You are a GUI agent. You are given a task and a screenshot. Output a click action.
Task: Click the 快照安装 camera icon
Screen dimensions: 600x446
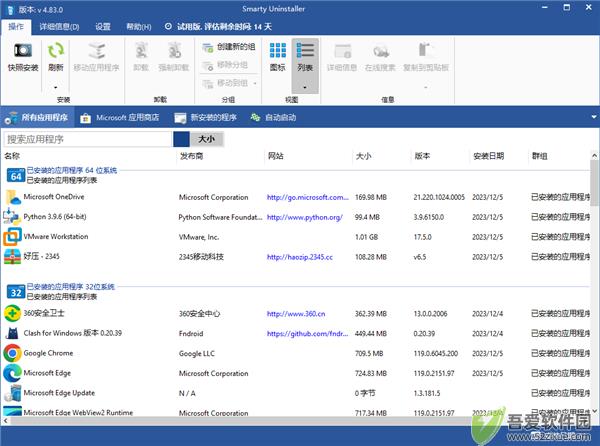coord(23,50)
